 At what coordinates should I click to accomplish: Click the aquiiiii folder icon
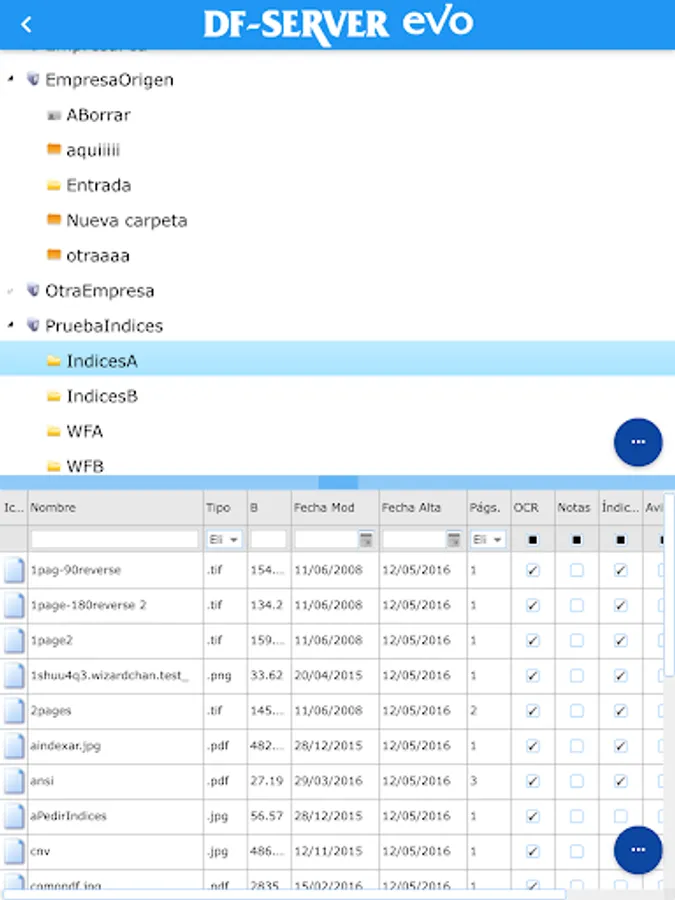[x=53, y=150]
